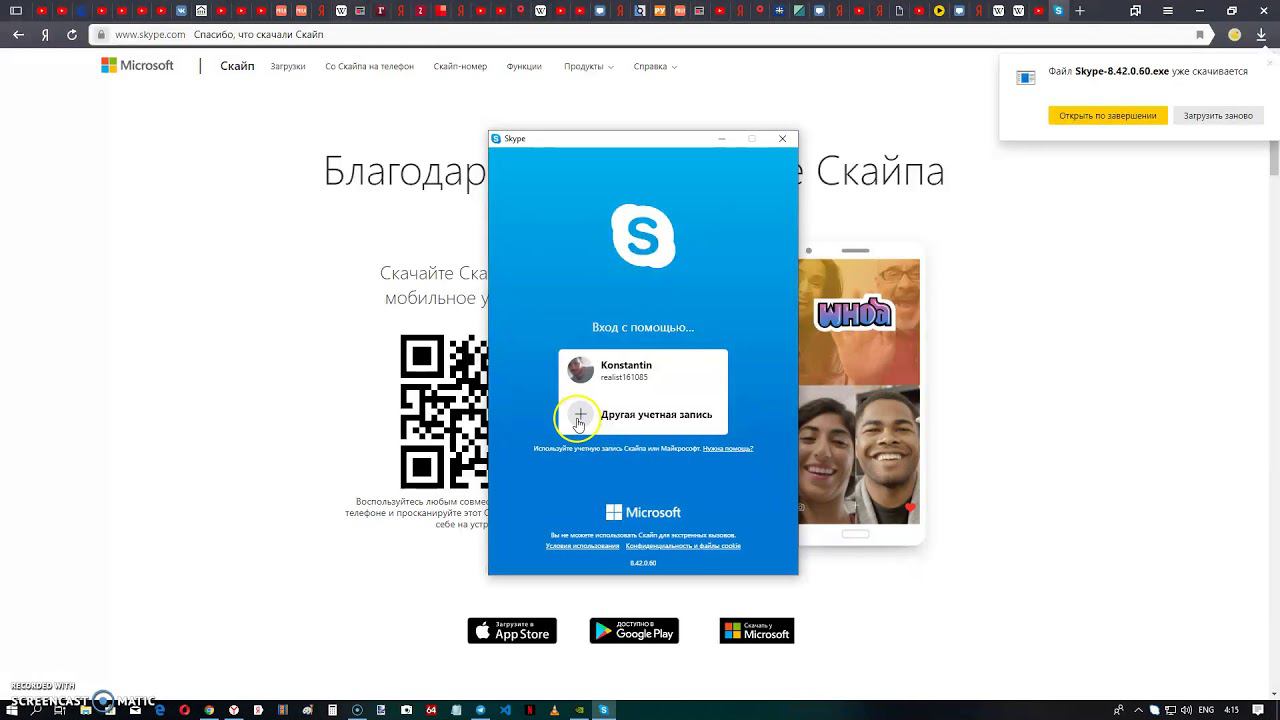The width and height of the screenshot is (1280, 720).
Task: Click the phone screenshot image on the page
Action: [860, 392]
